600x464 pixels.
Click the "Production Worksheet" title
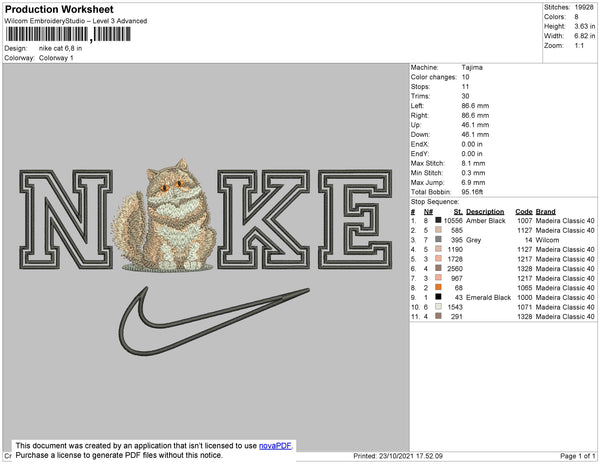[59, 10]
